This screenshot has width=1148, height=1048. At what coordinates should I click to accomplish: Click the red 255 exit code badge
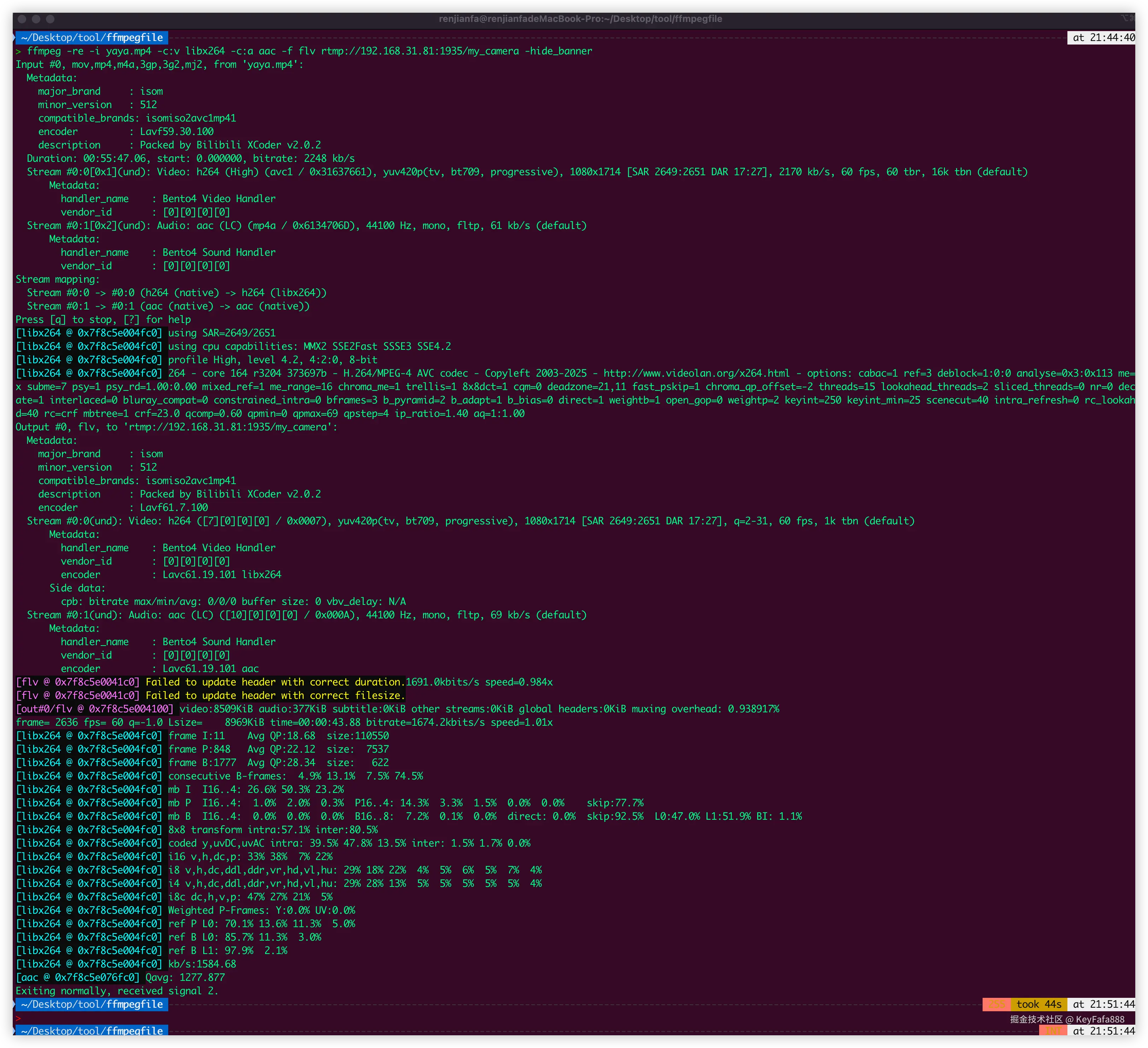(x=996, y=1004)
